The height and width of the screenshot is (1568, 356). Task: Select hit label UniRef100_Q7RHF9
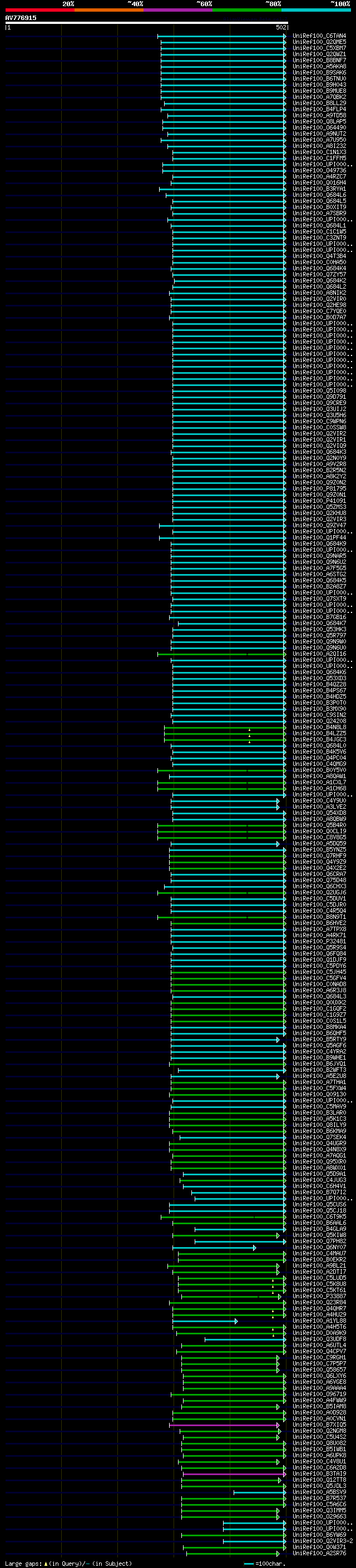tap(319, 856)
